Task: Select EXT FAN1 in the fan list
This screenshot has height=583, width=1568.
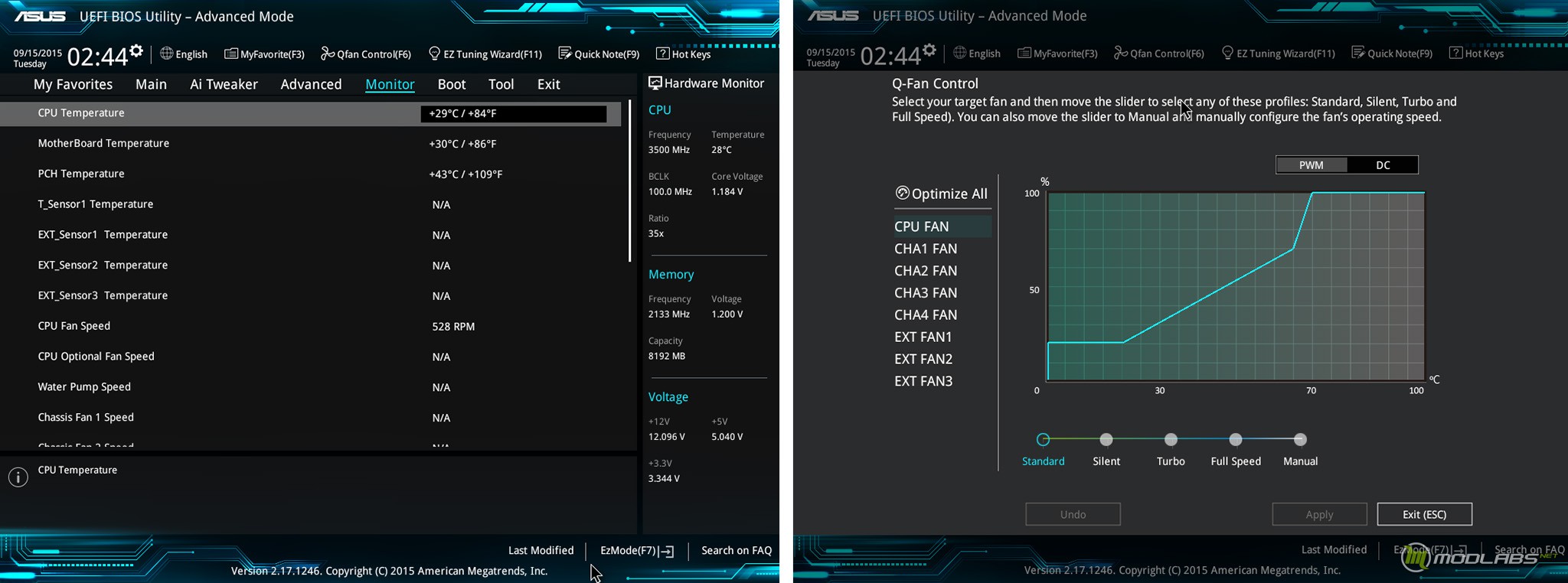Action: pyautogui.click(x=923, y=337)
